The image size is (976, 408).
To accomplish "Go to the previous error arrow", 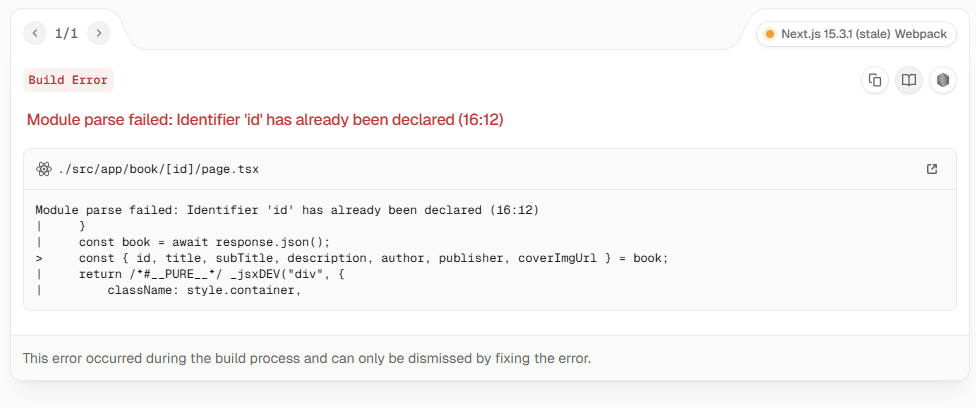I will pos(35,33).
